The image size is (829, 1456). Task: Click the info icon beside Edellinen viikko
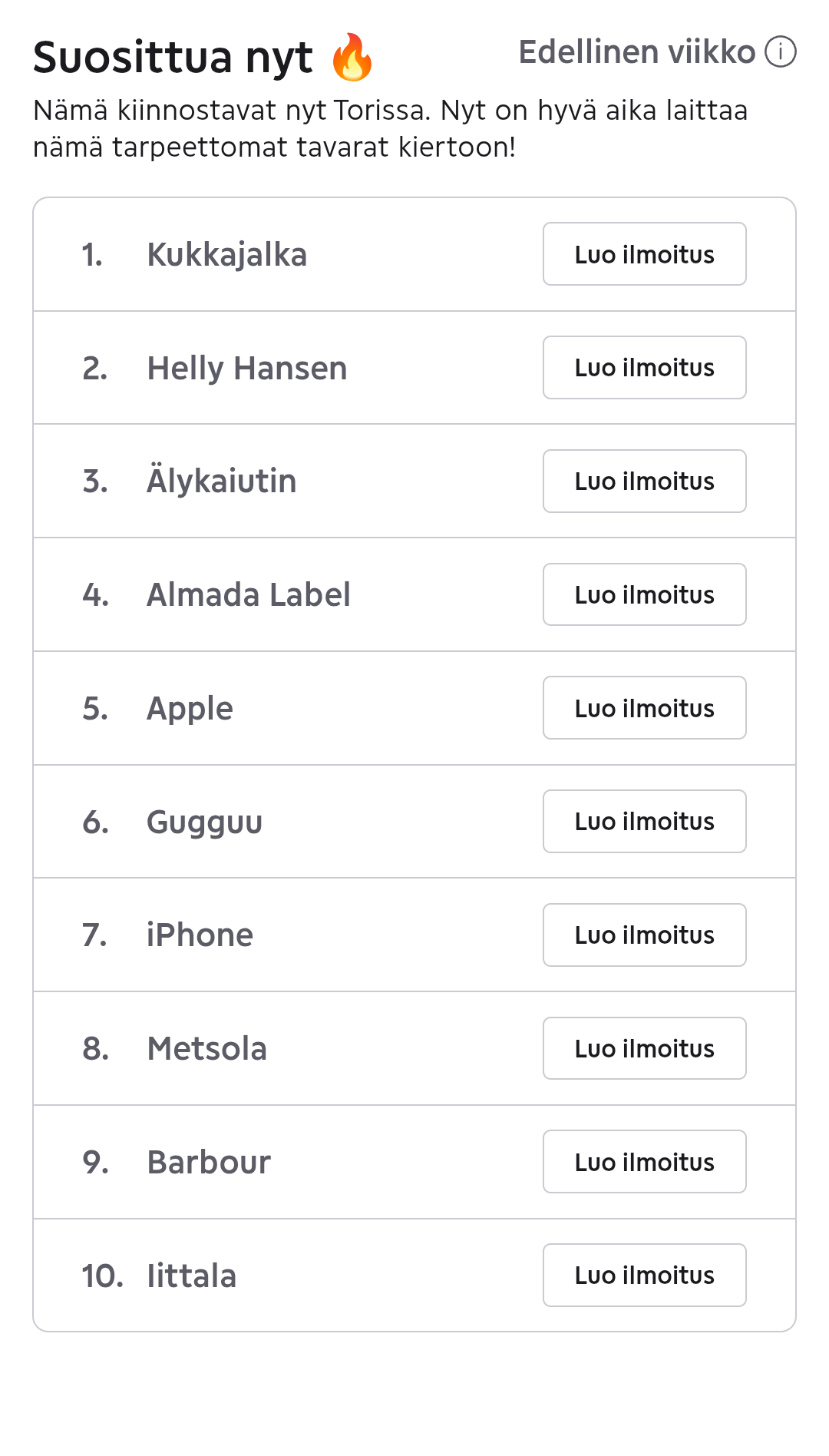(781, 52)
